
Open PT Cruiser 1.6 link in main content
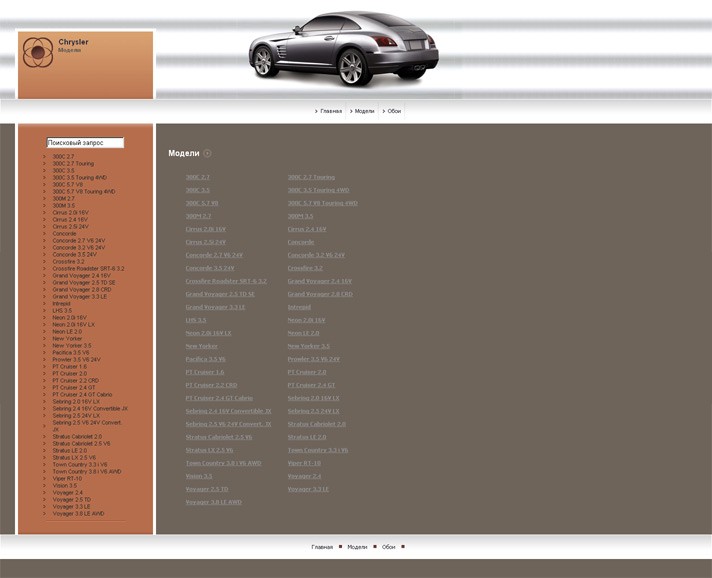point(205,372)
